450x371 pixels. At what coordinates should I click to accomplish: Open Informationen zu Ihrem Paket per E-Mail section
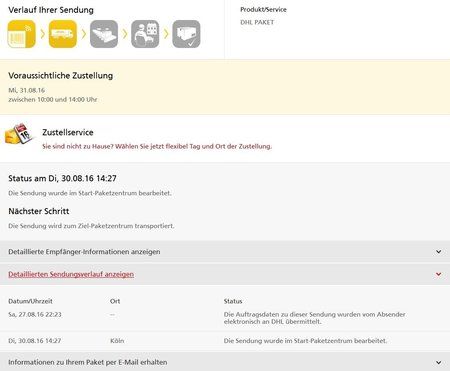coord(225,362)
